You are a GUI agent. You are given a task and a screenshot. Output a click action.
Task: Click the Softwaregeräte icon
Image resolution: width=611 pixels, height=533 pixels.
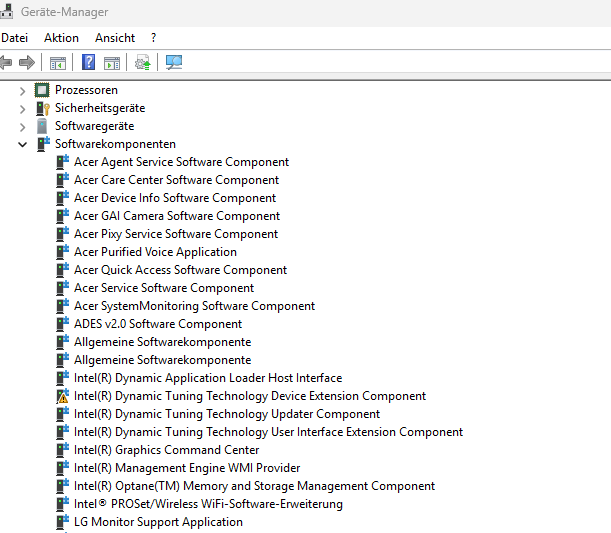click(42, 126)
